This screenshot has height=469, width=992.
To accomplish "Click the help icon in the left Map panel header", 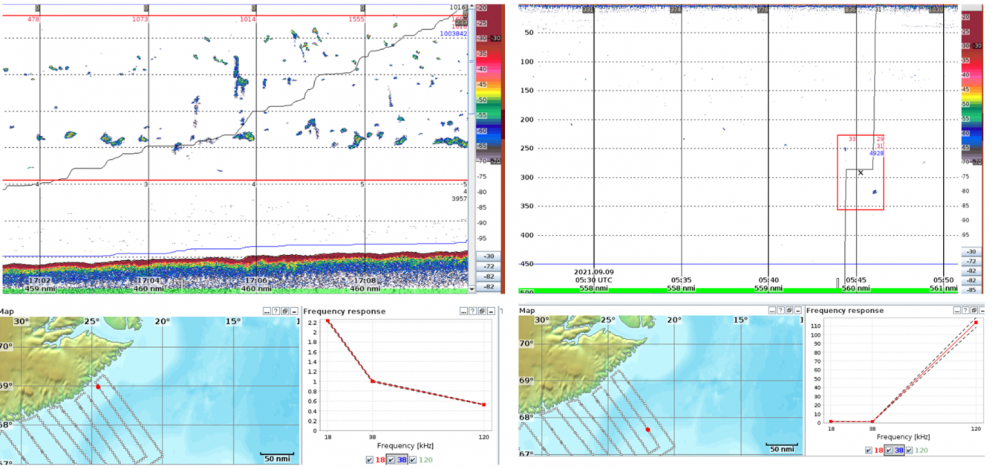I will pos(273,311).
